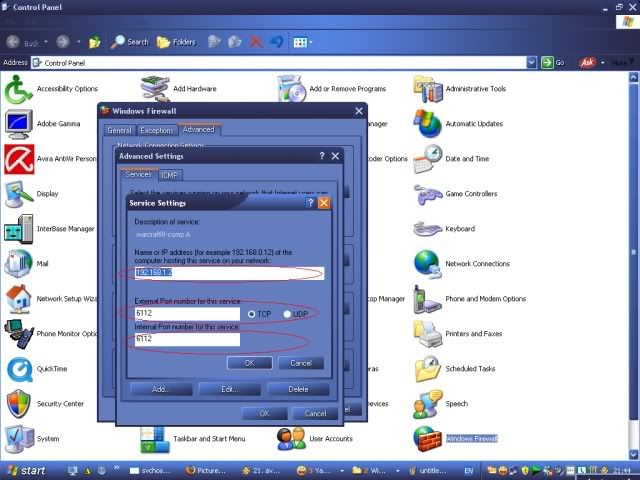This screenshot has width=640, height=480.
Task: Open System icon
Action: coord(18,439)
